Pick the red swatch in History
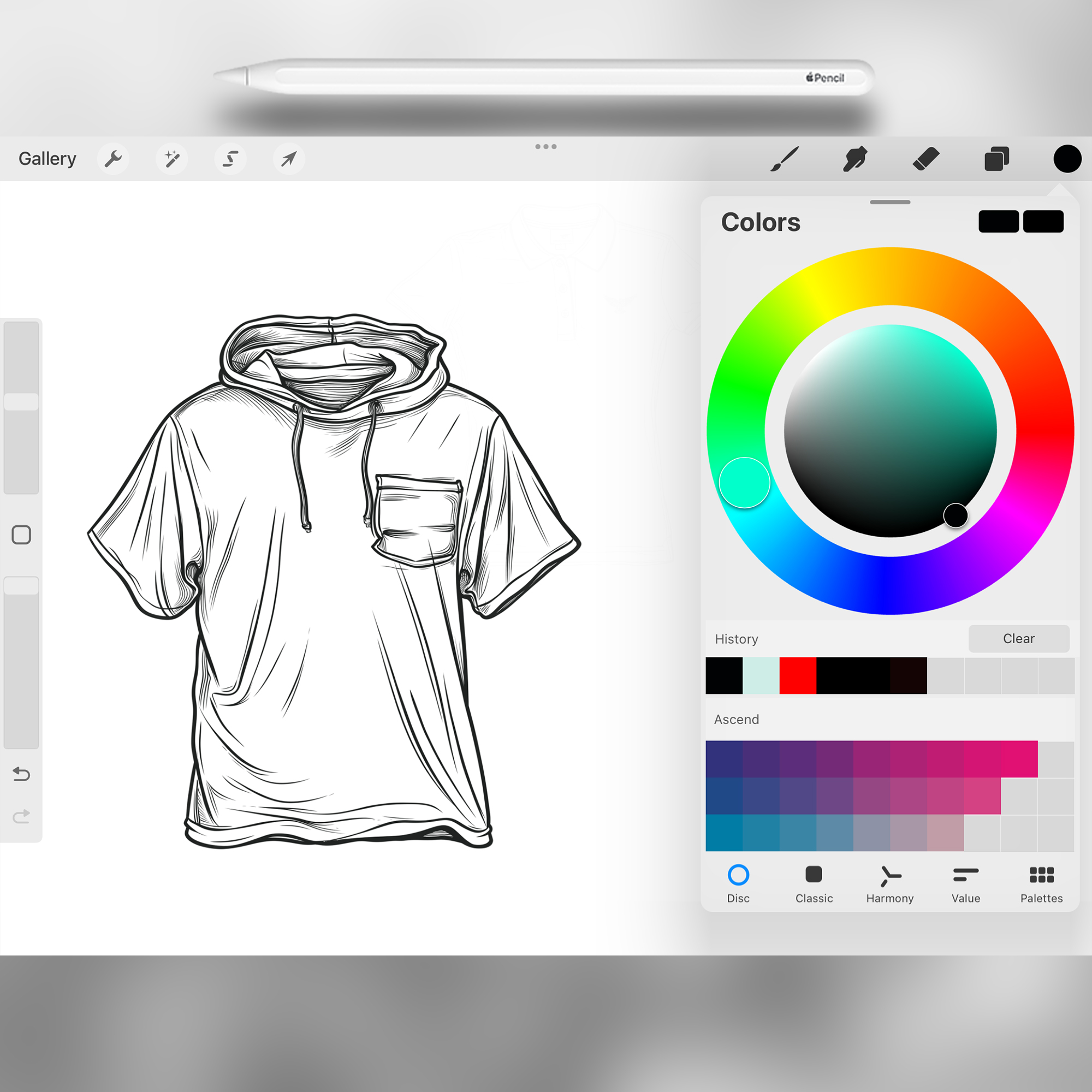The height and width of the screenshot is (1092, 1092). [x=798, y=675]
